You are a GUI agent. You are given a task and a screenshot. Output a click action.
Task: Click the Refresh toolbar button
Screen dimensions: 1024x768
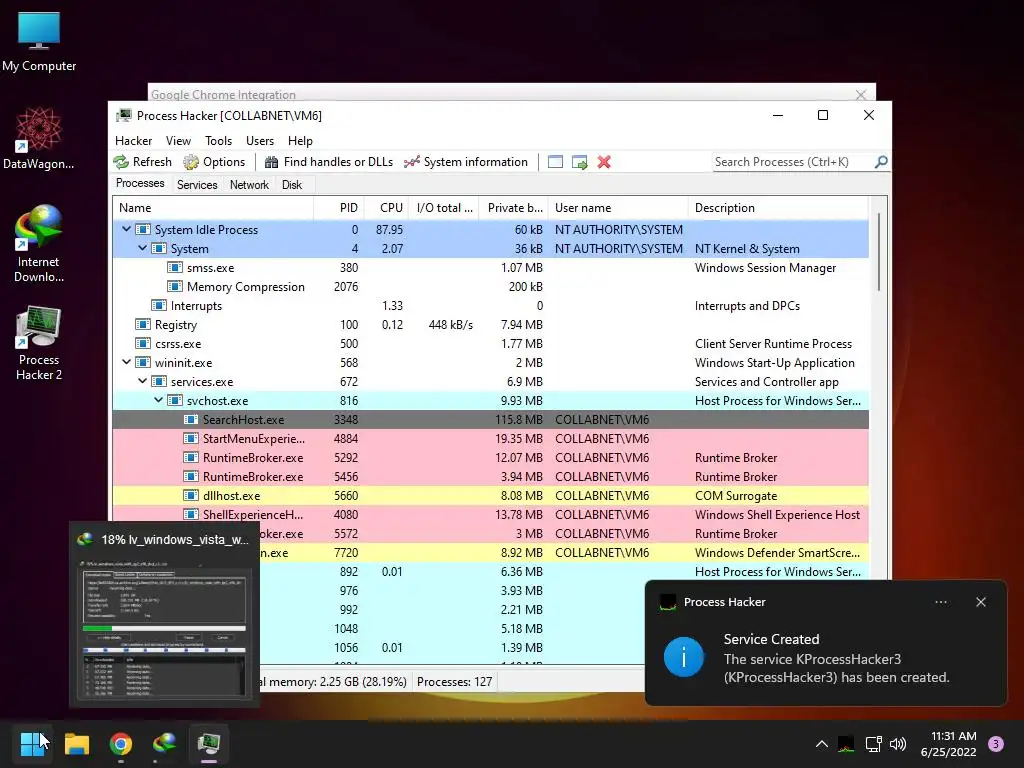pyautogui.click(x=142, y=162)
